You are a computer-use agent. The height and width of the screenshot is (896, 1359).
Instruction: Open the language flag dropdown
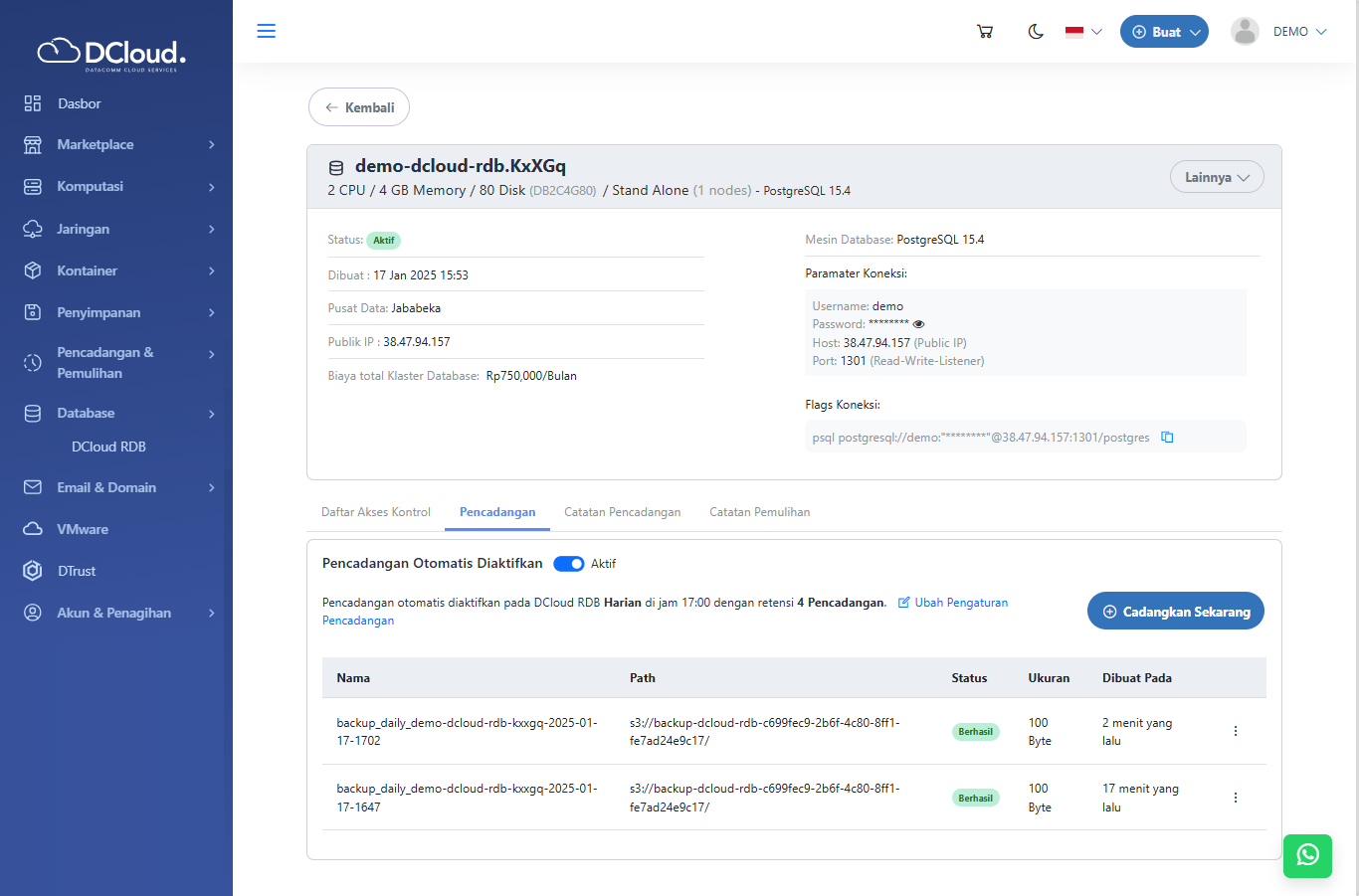[x=1083, y=32]
